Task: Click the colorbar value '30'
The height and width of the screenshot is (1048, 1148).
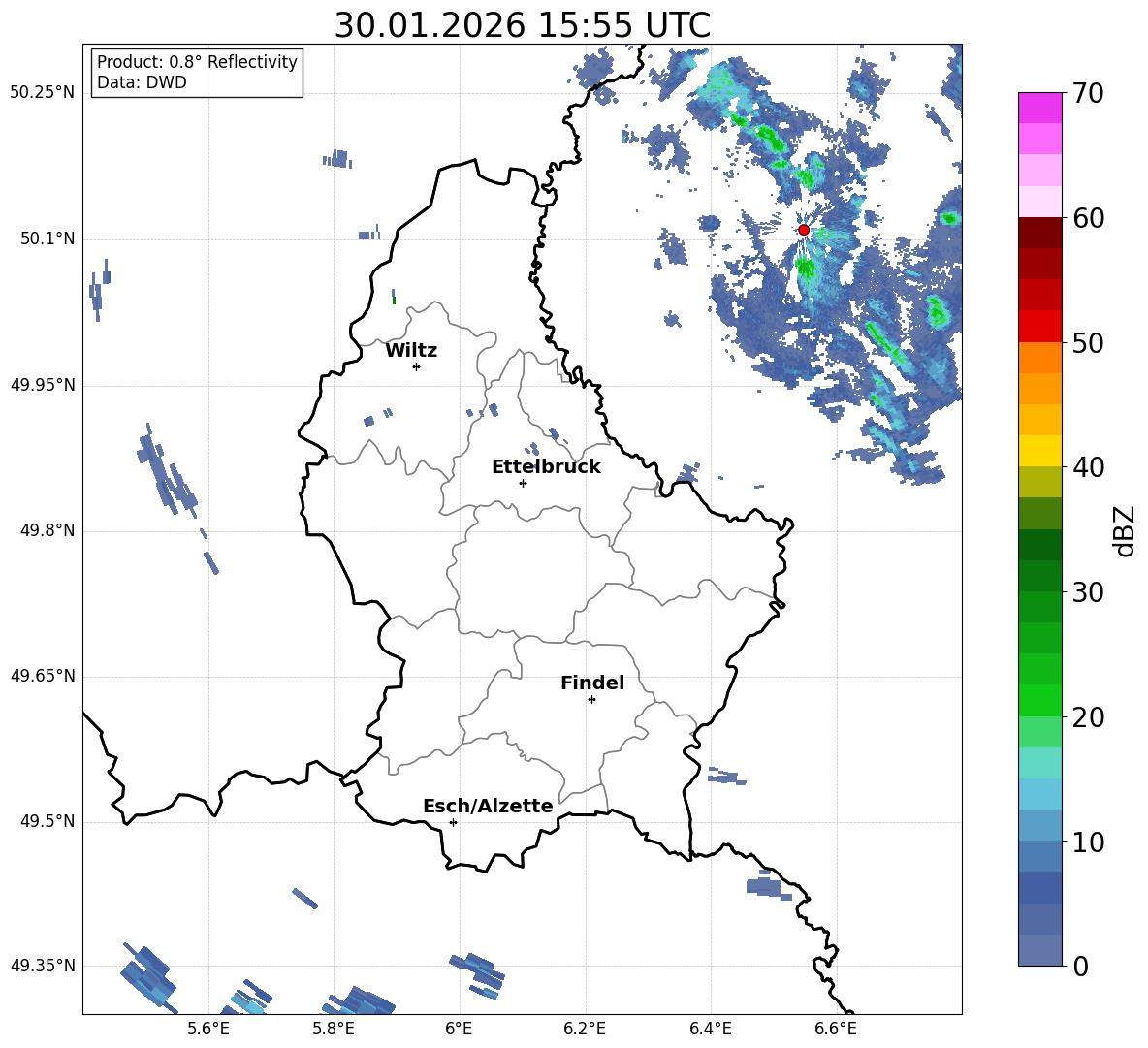Action: coord(1087,592)
